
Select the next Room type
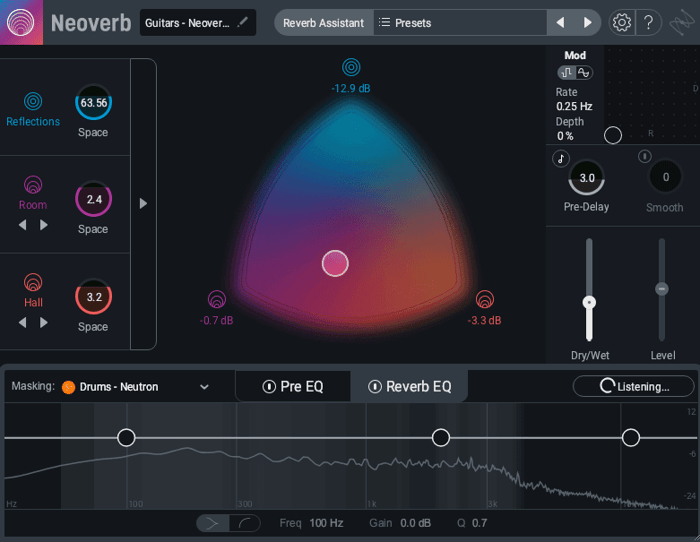(x=44, y=225)
